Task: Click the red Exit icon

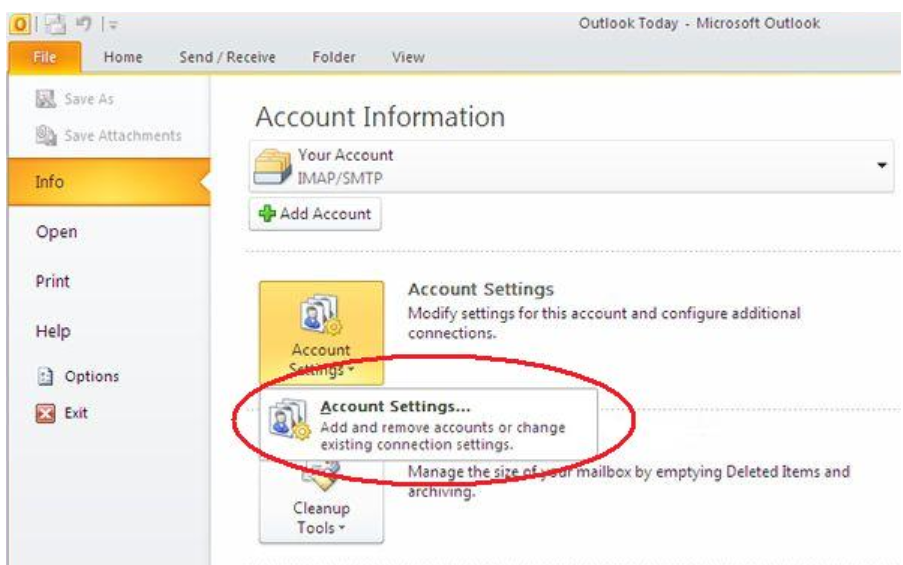Action: 45,413
